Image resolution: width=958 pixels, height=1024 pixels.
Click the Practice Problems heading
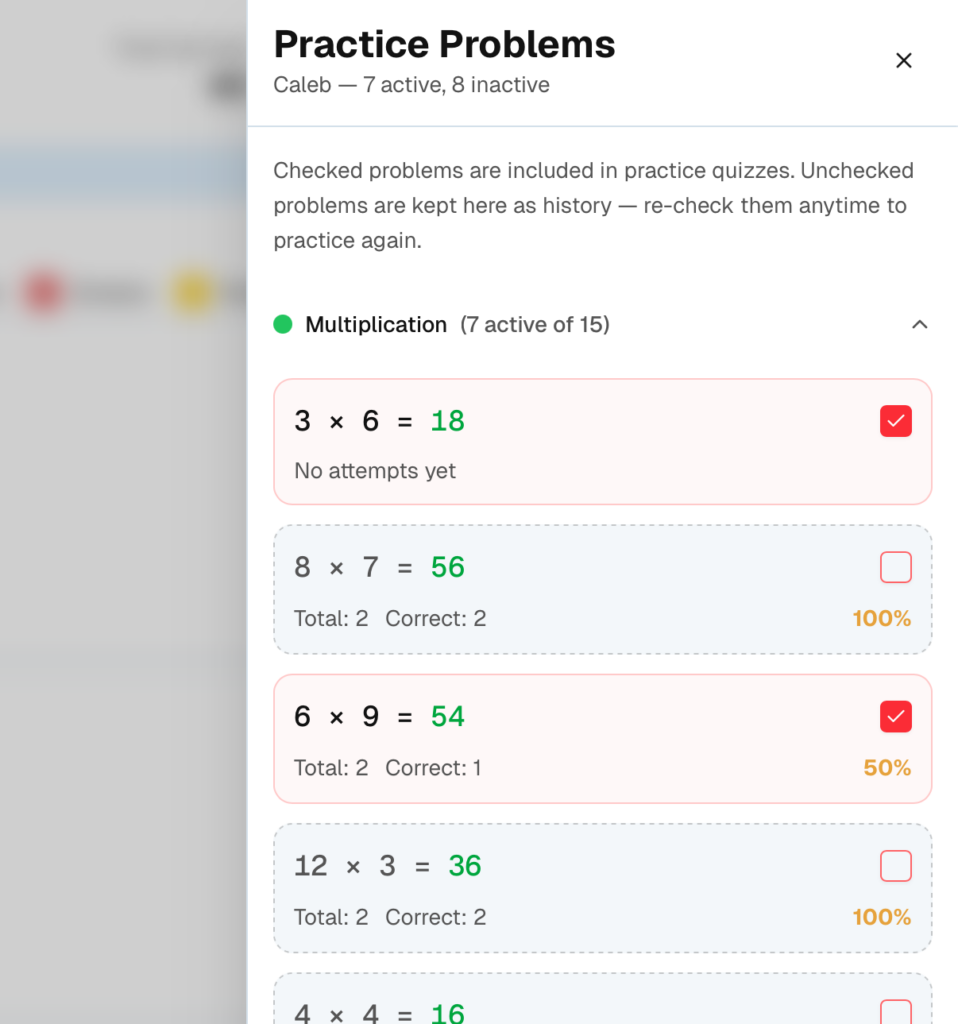(x=444, y=45)
